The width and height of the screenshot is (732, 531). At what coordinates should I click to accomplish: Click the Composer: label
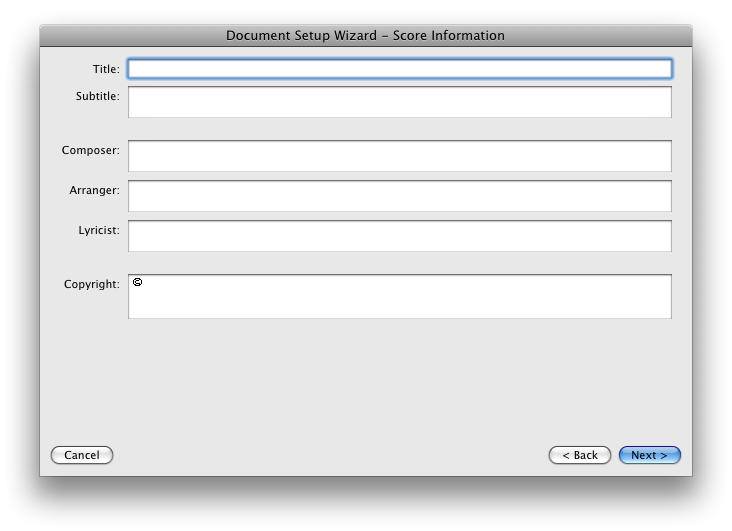coord(91,150)
